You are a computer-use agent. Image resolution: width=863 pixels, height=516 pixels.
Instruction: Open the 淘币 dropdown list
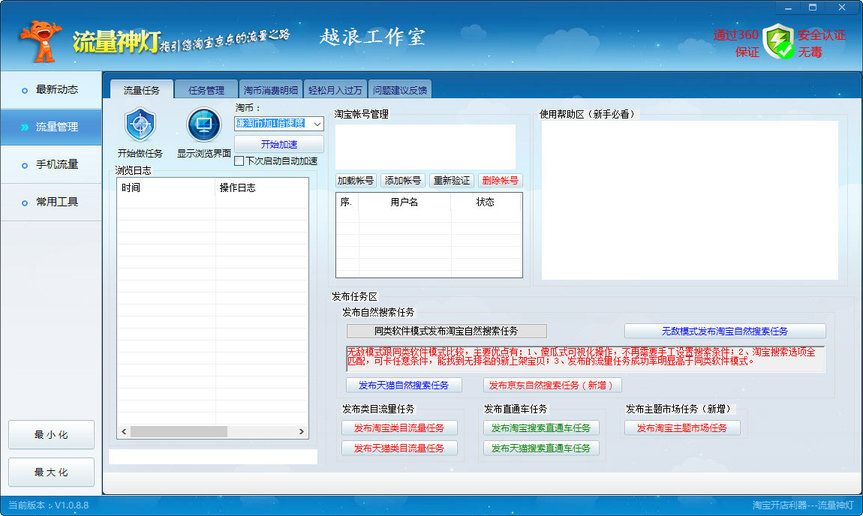(316, 123)
